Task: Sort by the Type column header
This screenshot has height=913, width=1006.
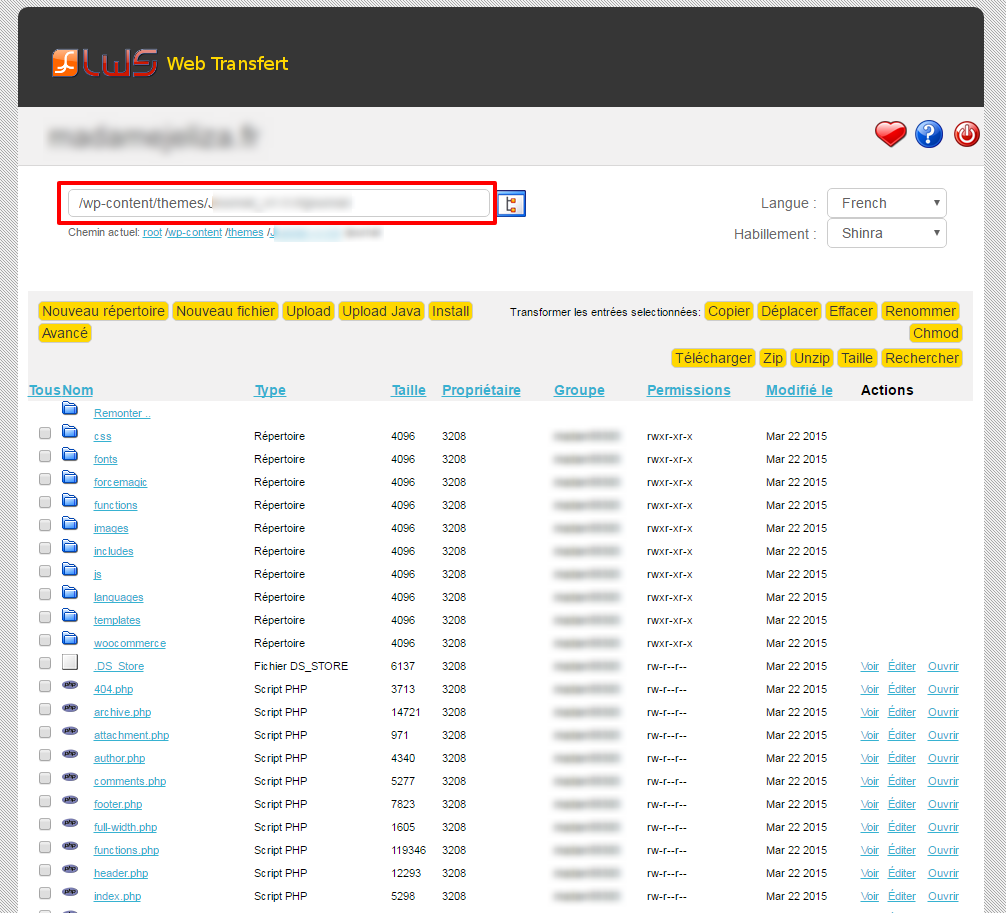Action: [270, 390]
